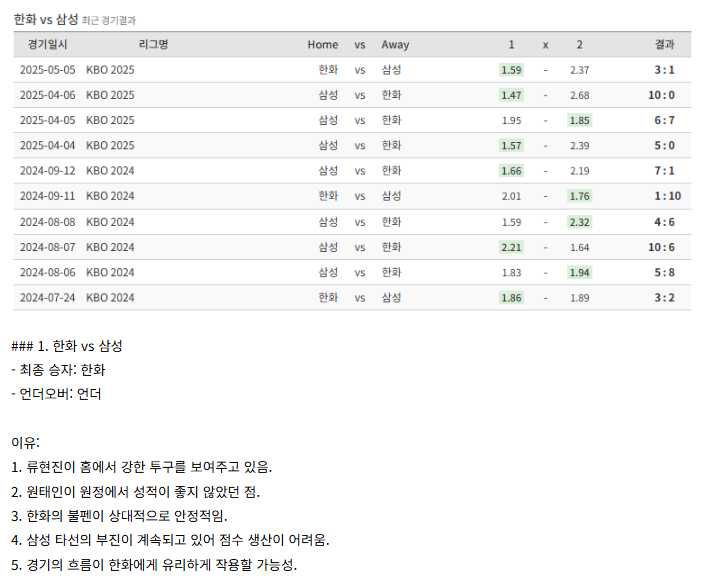Click the 결과 column header
This screenshot has height=586, width=708.
pos(665,45)
